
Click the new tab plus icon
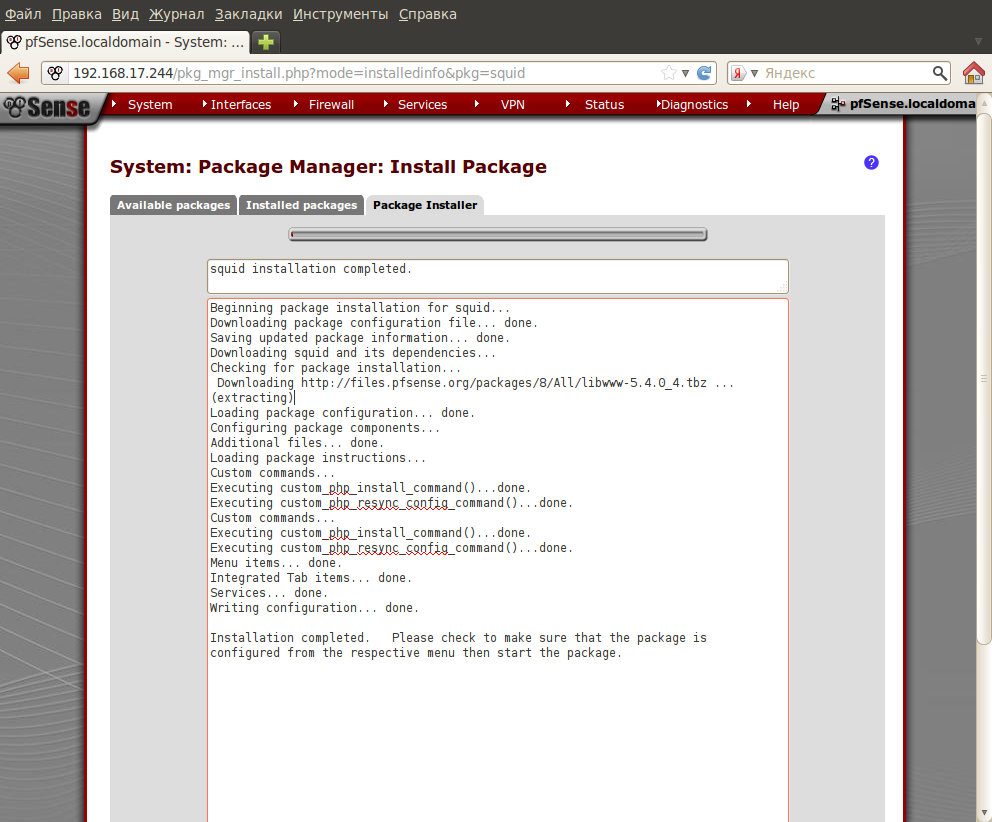coord(266,42)
